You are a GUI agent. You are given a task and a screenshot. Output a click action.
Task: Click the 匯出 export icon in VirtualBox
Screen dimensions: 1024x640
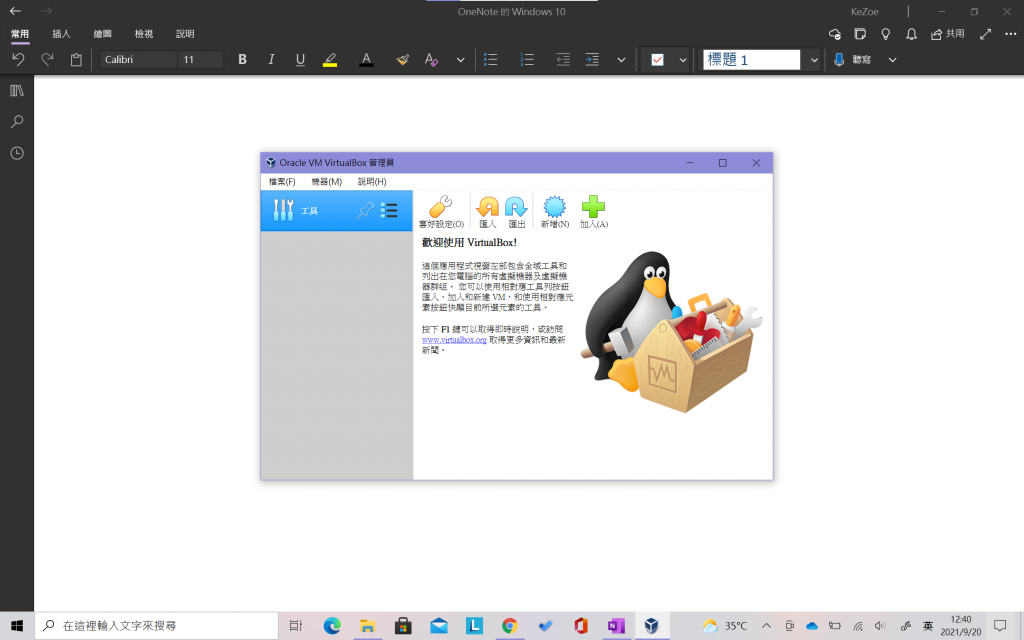[x=517, y=212]
